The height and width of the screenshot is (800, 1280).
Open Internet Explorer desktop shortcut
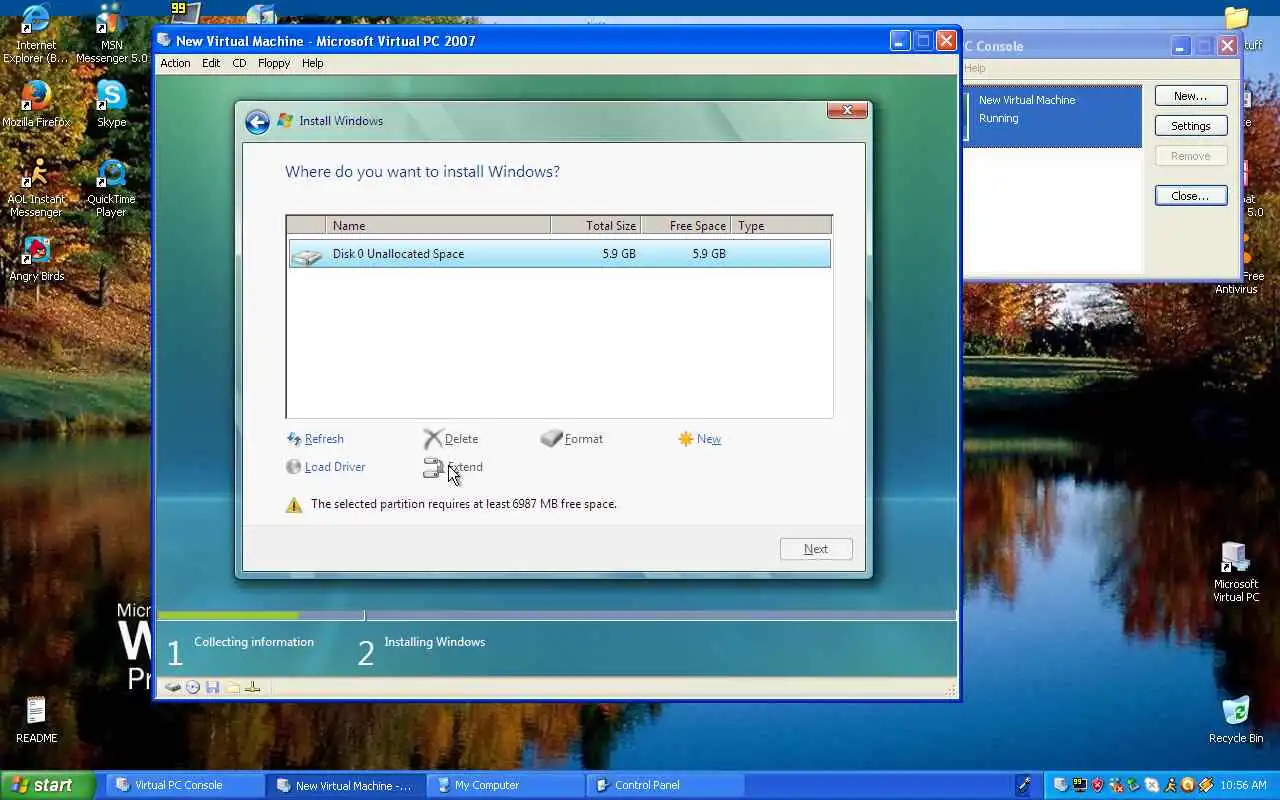click(36, 33)
